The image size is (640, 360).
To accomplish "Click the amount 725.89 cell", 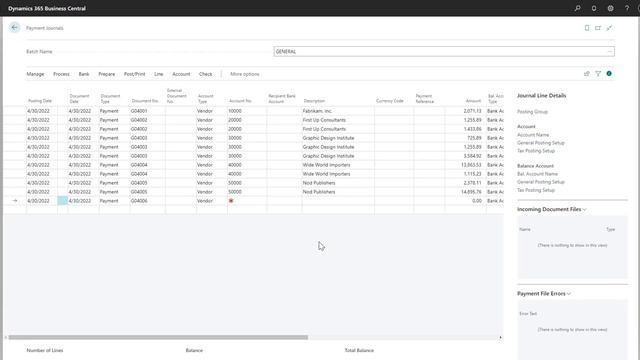I will (x=466, y=138).
